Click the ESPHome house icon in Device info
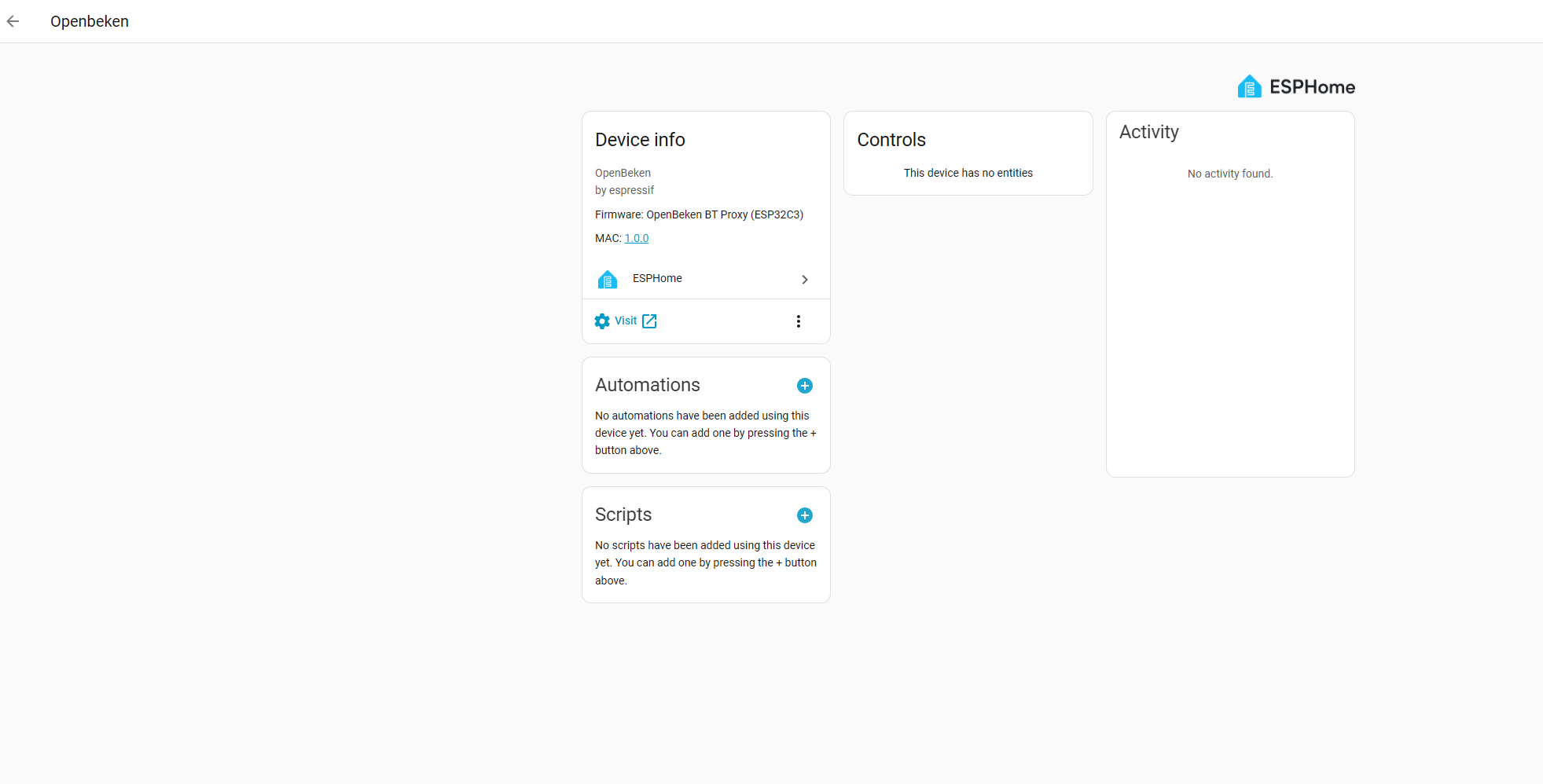Screen dimensions: 1543x784 coord(608,280)
